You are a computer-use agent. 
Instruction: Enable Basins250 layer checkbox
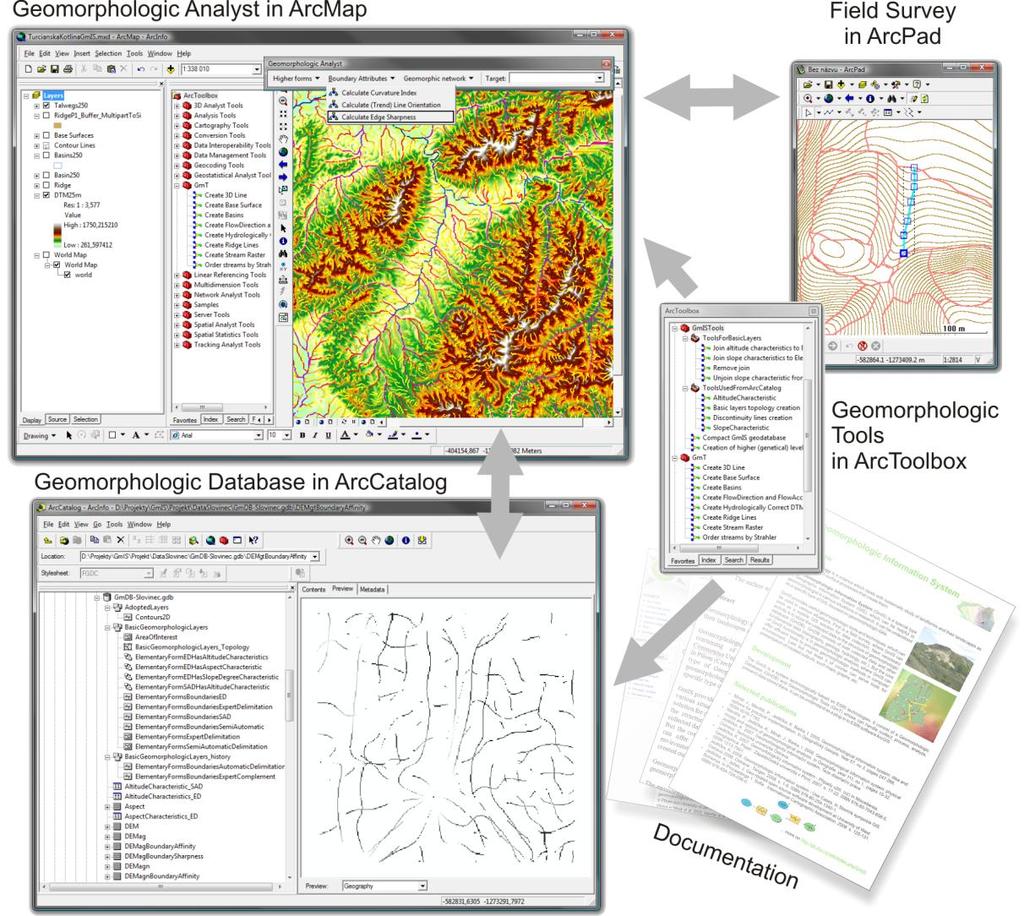click(x=46, y=155)
